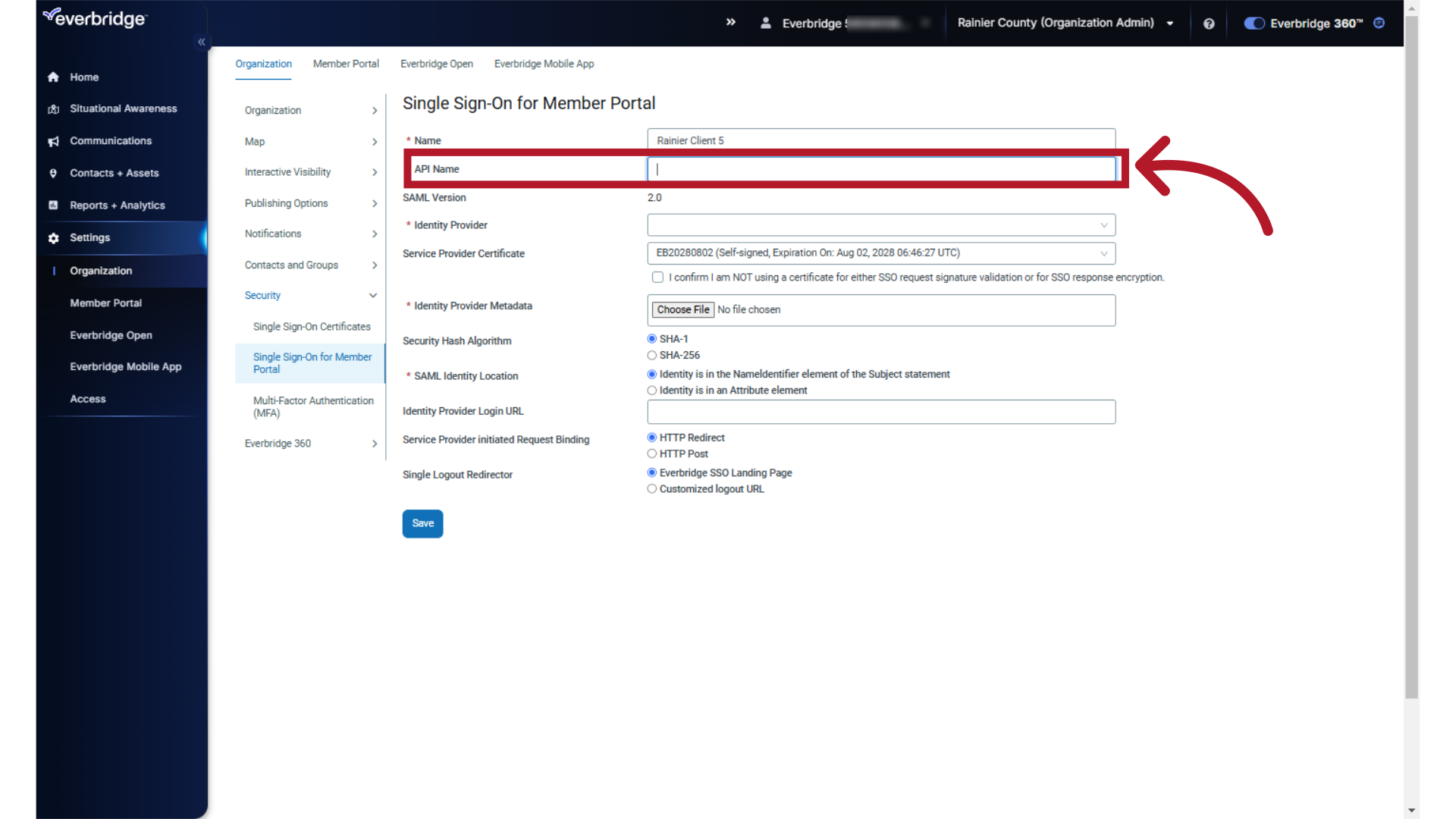The width and height of the screenshot is (1456, 819).
Task: Open the Identity Provider dropdown
Action: pyautogui.click(x=881, y=225)
